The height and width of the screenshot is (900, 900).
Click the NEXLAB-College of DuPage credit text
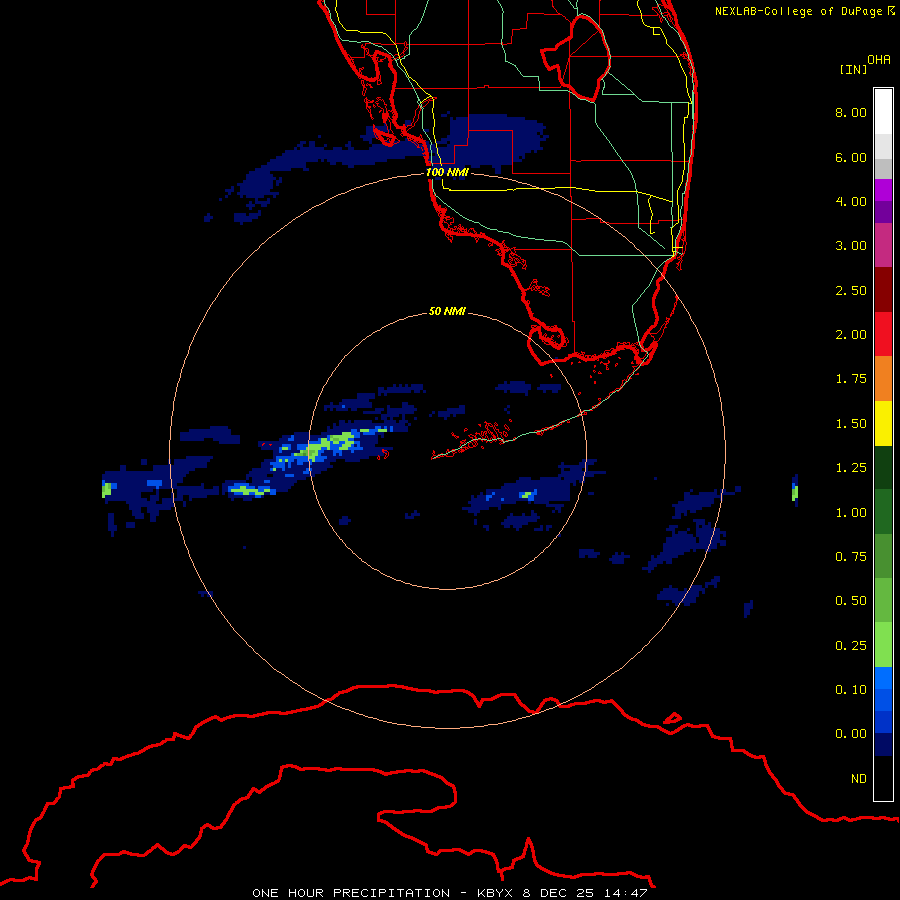(805, 11)
